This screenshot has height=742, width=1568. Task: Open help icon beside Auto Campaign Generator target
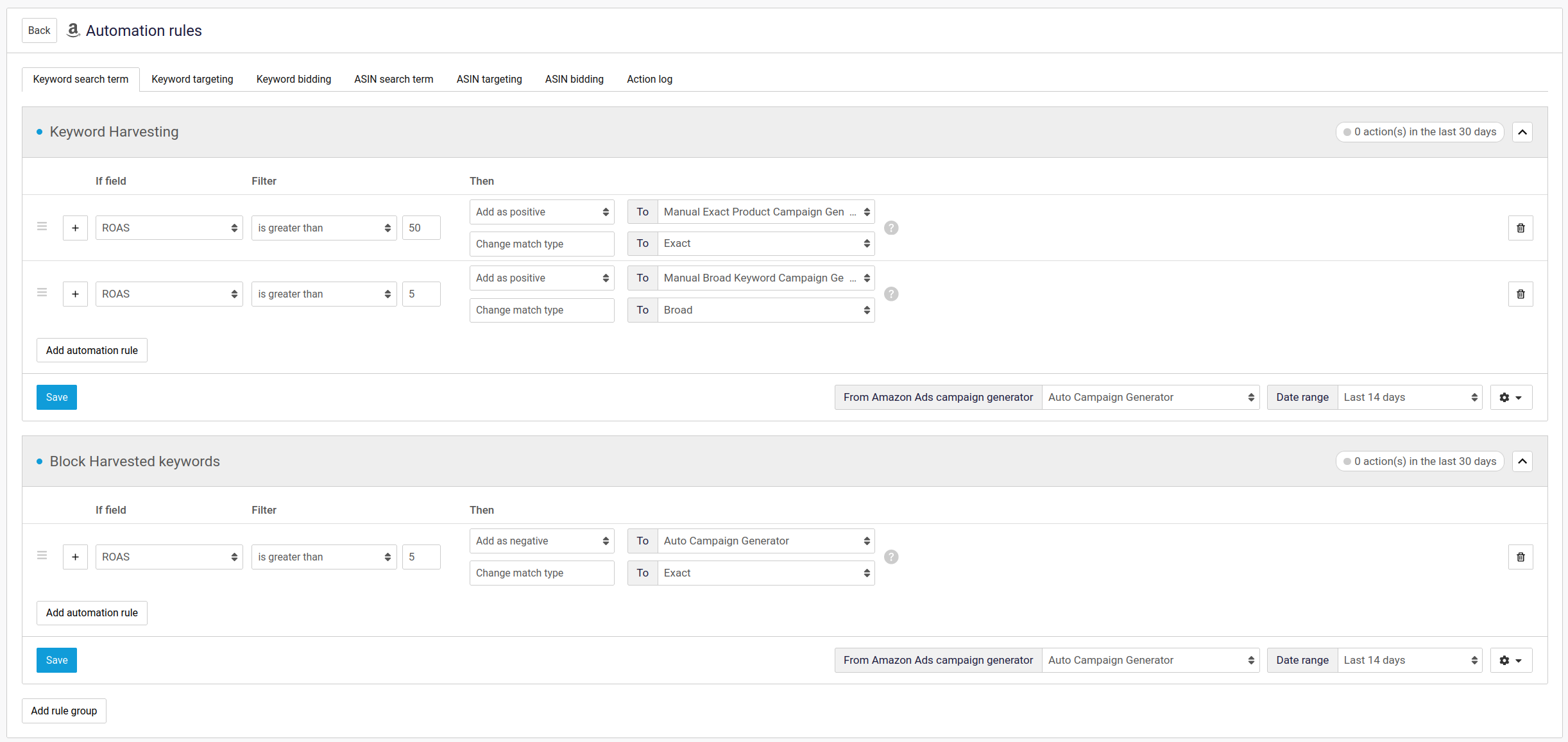(891, 557)
